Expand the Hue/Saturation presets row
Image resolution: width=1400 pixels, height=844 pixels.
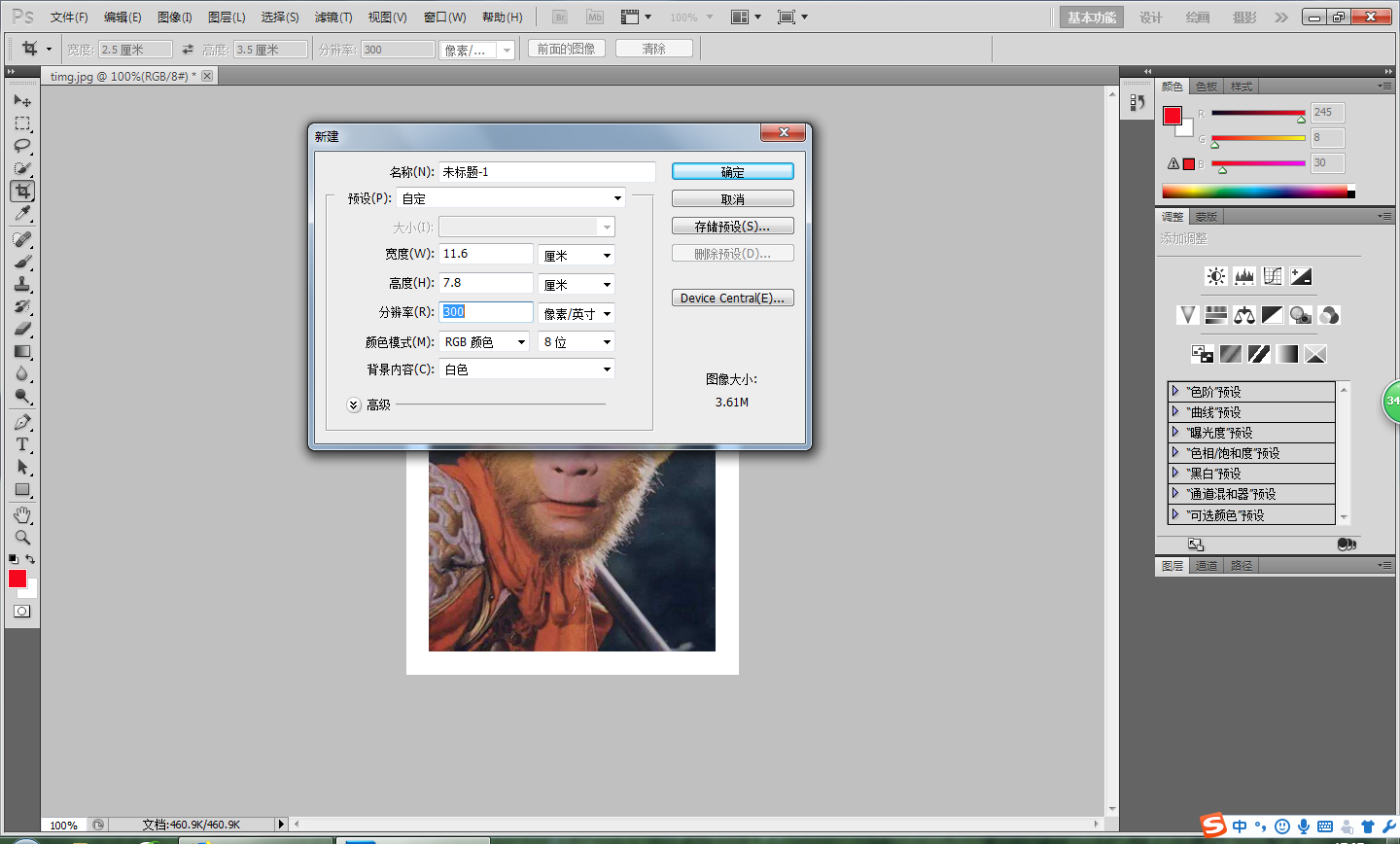(x=1175, y=452)
